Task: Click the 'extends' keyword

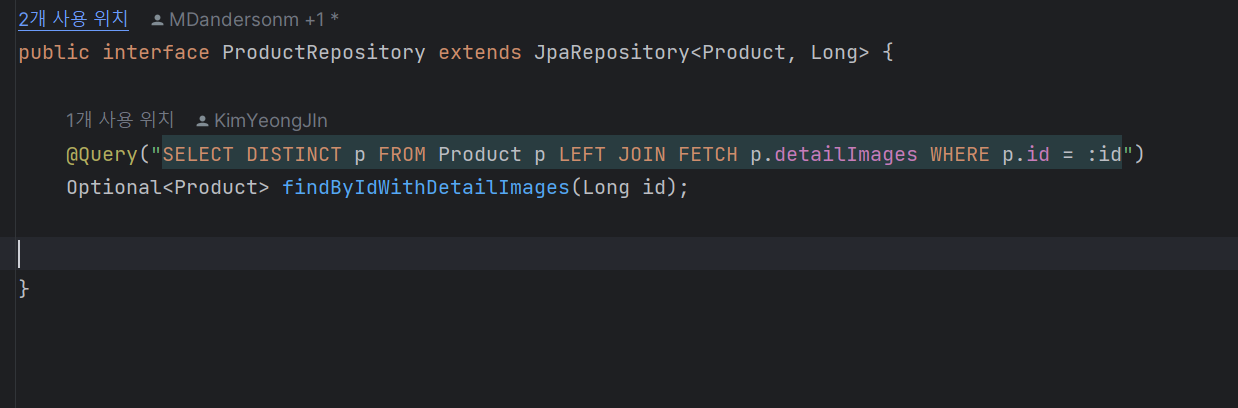Action: pos(480,53)
